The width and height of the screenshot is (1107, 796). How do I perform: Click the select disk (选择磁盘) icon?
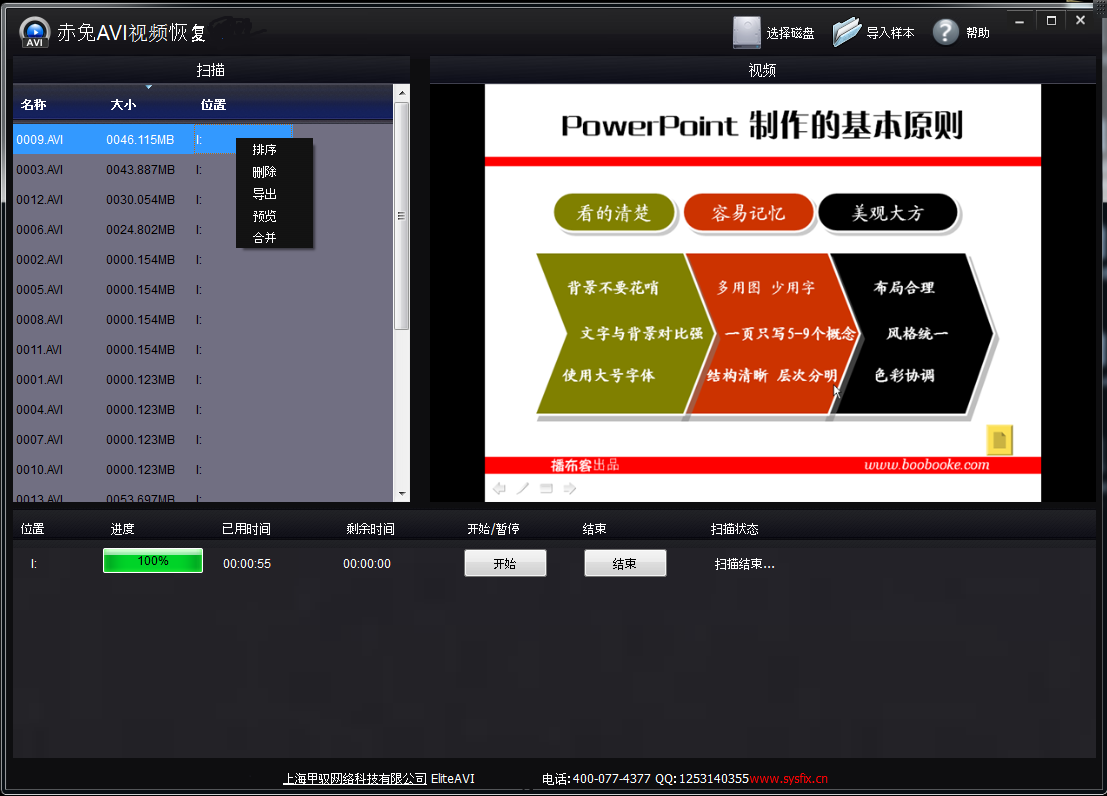pos(746,32)
